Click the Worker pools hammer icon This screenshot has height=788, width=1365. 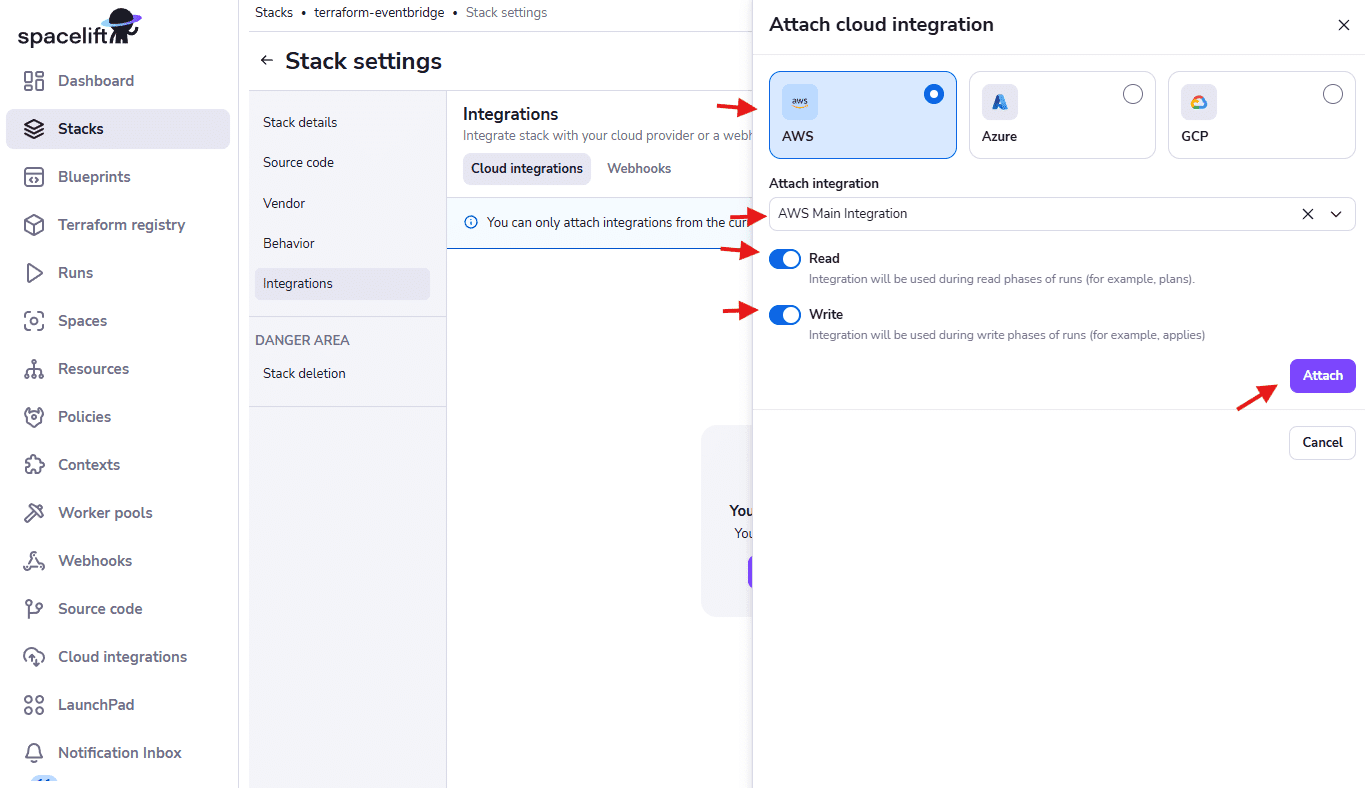click(34, 513)
